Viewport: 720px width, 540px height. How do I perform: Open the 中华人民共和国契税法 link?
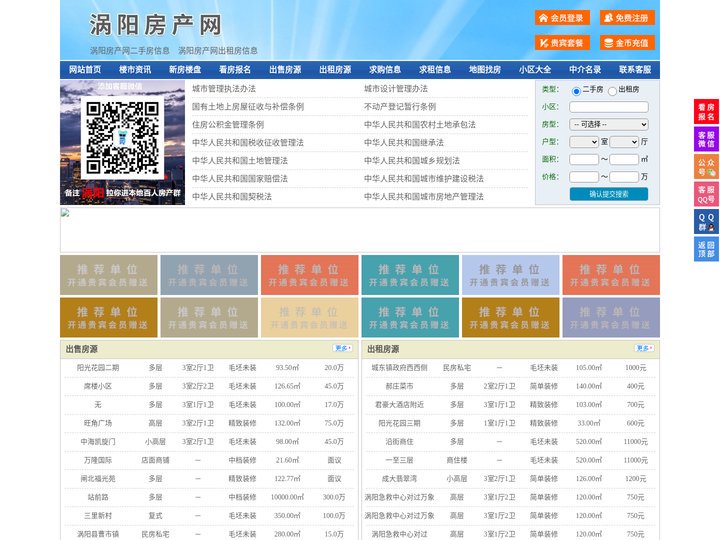click(232, 197)
